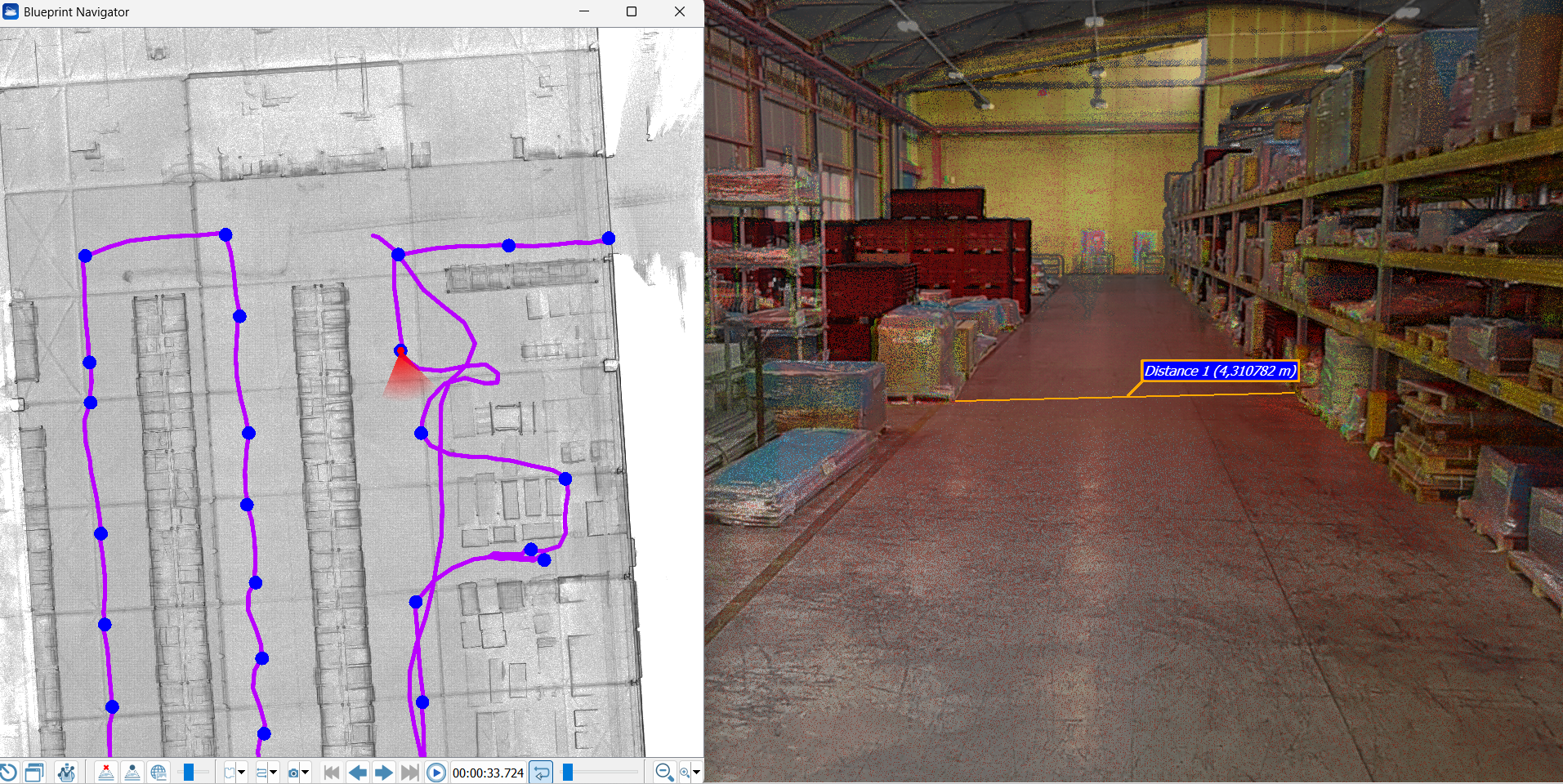Click the zoom out magnifier icon
The image size is (1563, 784).
tap(664, 772)
